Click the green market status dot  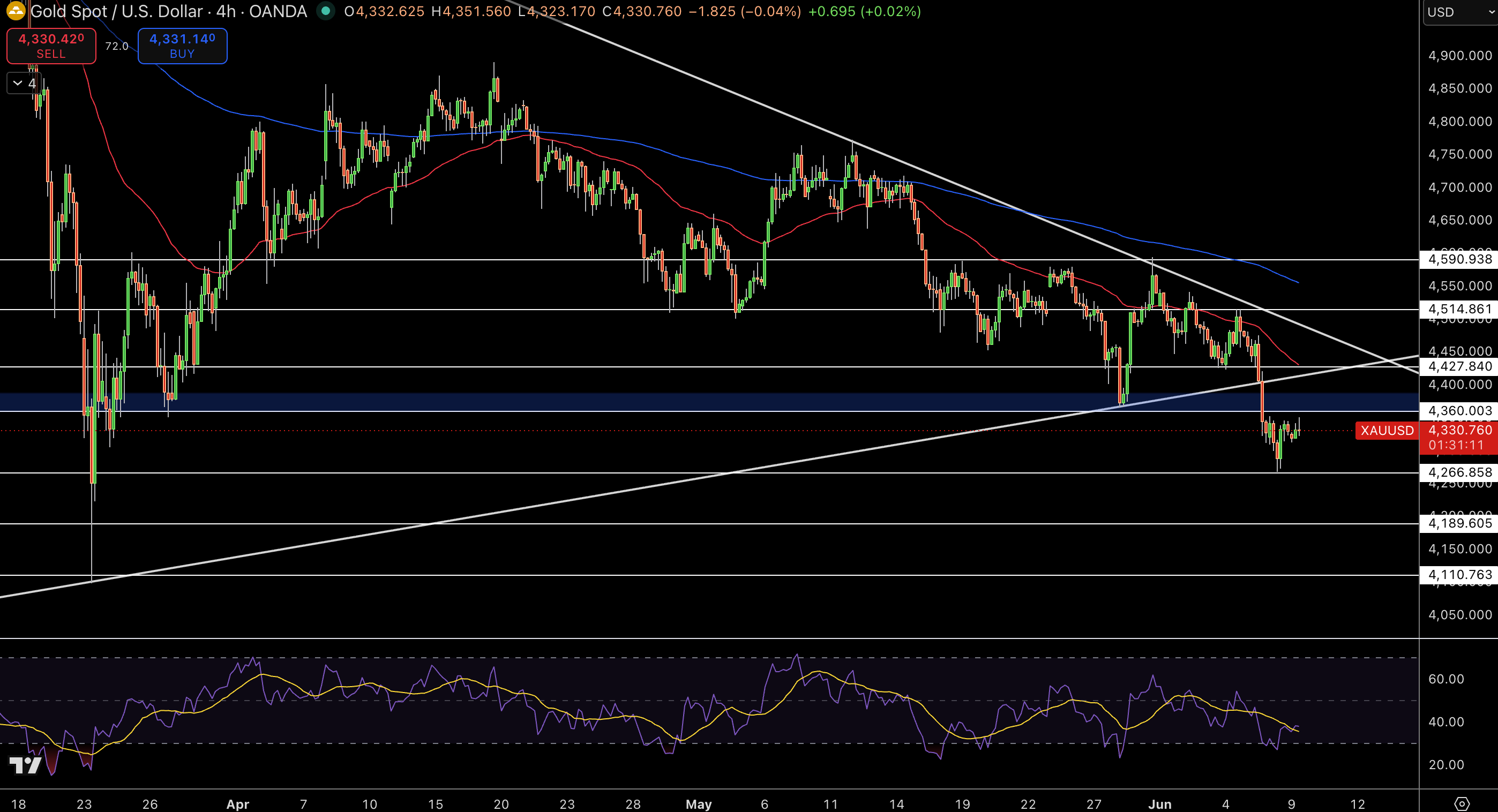point(326,11)
